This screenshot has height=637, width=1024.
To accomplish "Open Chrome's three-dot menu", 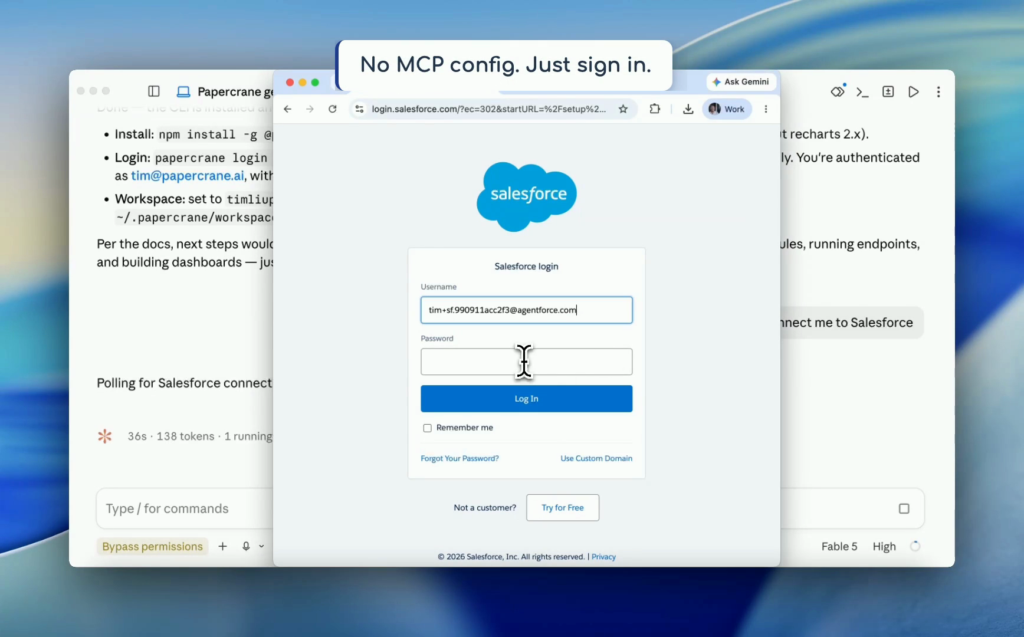I will 766,109.
